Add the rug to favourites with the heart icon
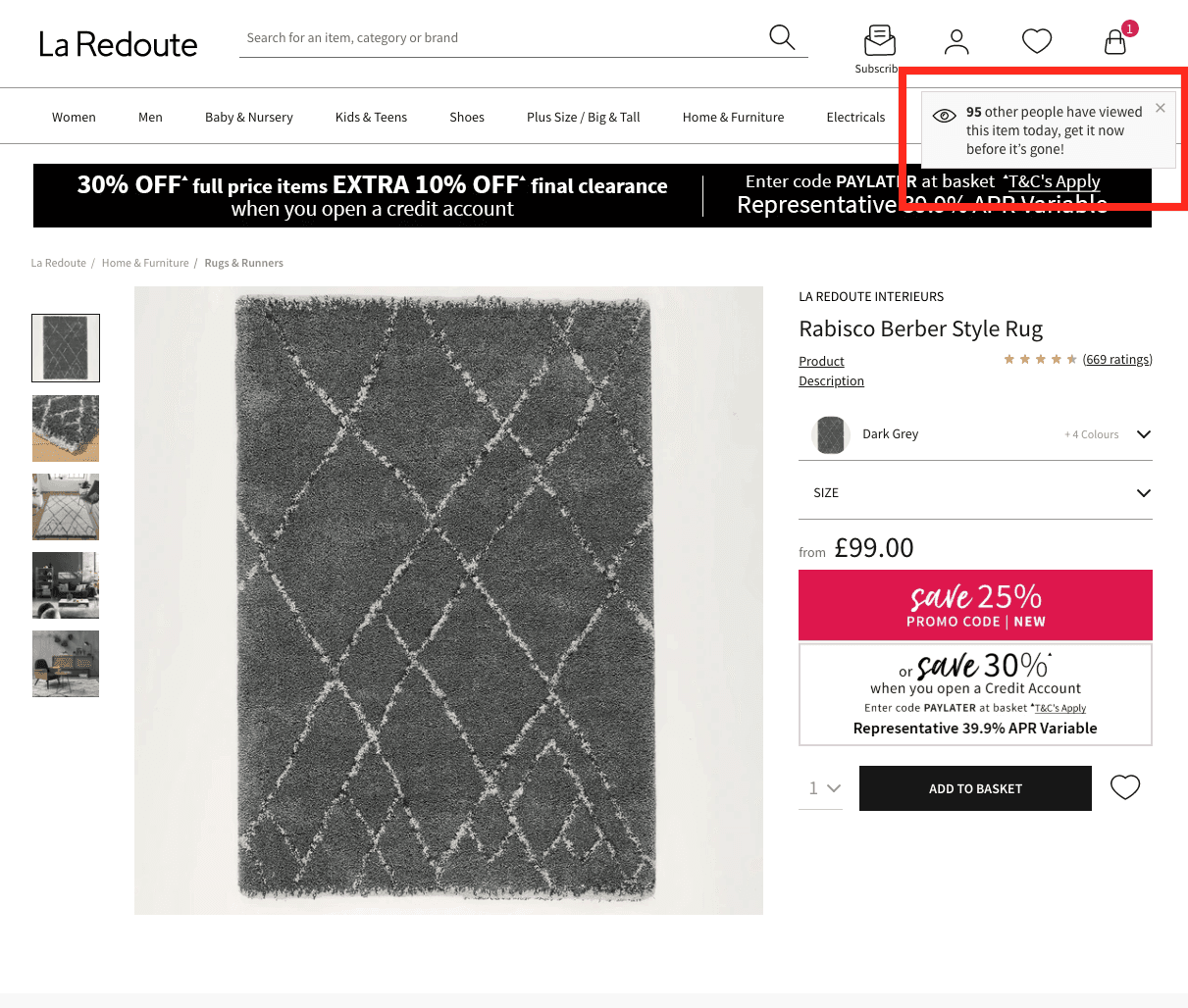 [x=1124, y=787]
